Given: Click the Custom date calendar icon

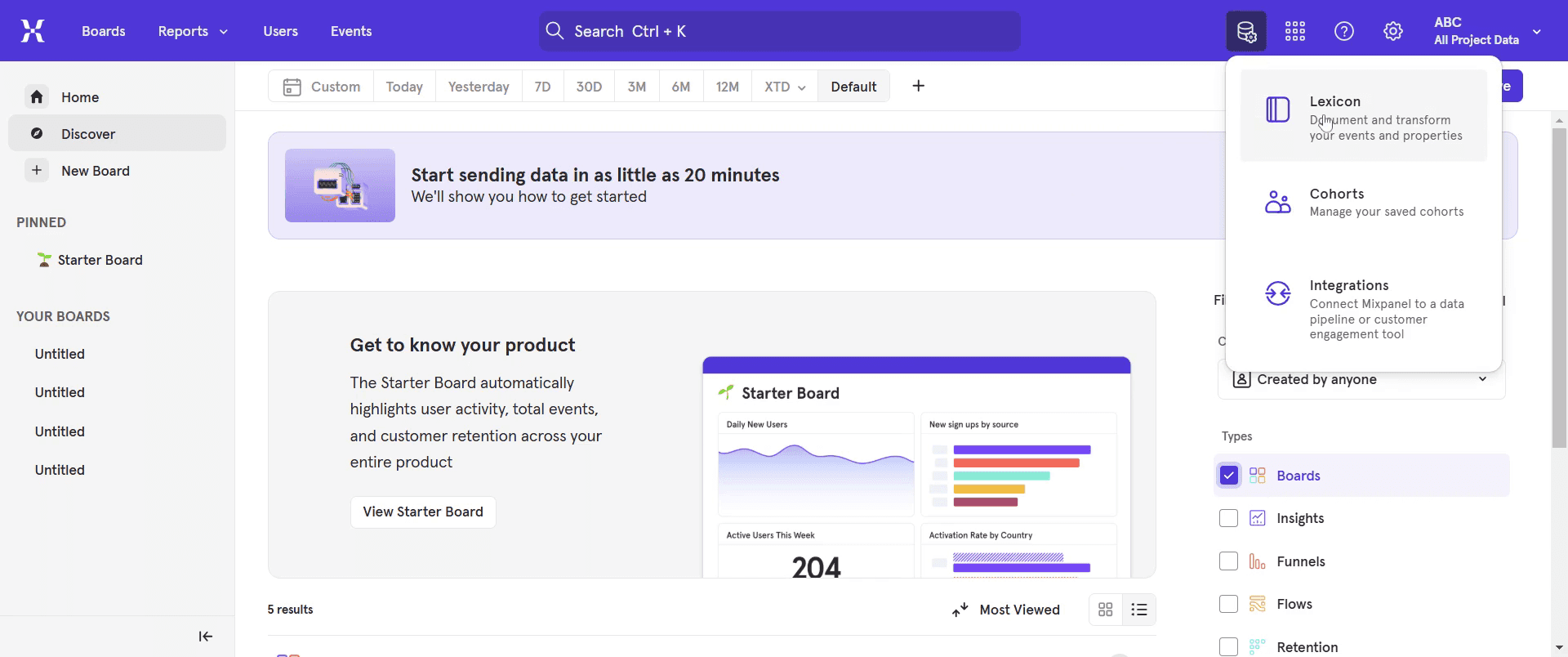Looking at the screenshot, I should (x=292, y=87).
